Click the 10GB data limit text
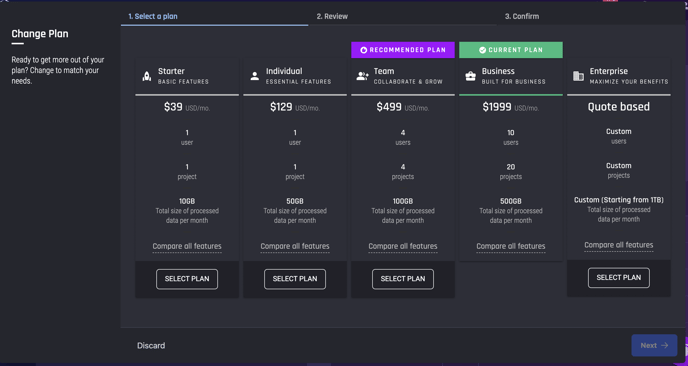The height and width of the screenshot is (366, 688). [187, 201]
